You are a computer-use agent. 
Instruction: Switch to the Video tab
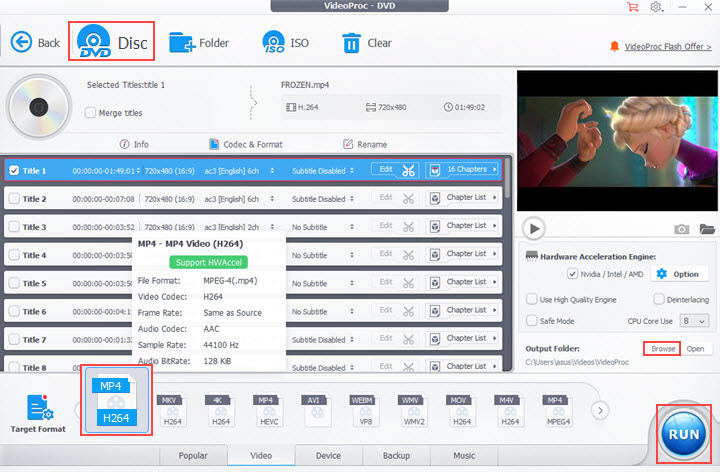[x=261, y=455]
